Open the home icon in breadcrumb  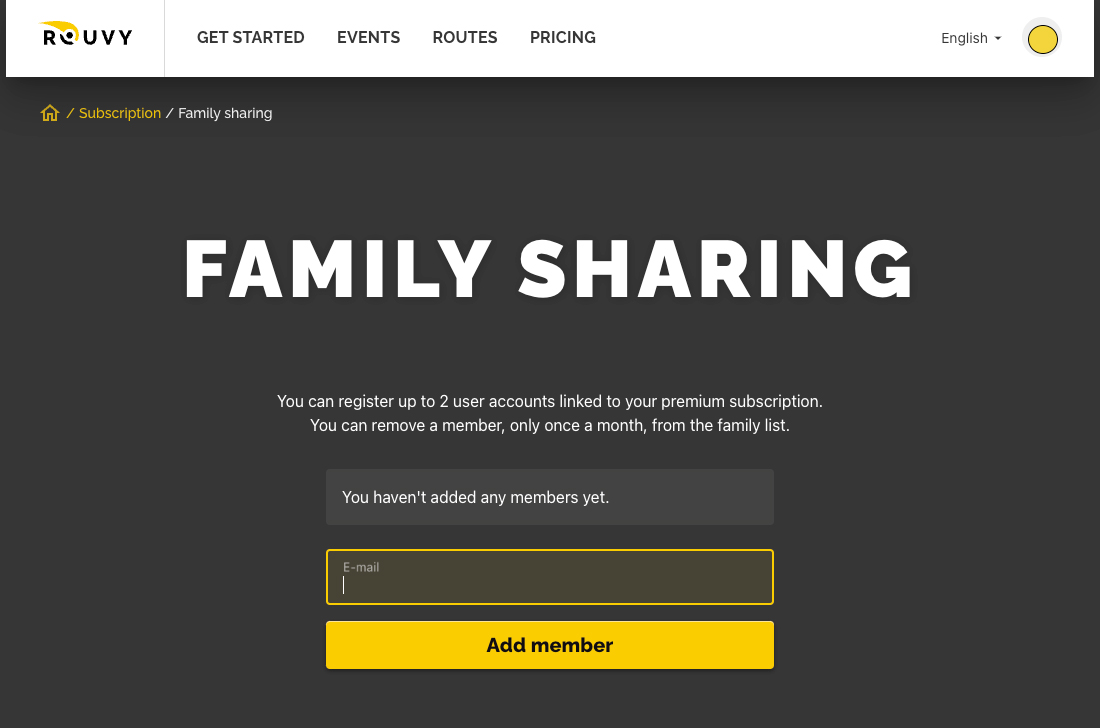click(50, 113)
